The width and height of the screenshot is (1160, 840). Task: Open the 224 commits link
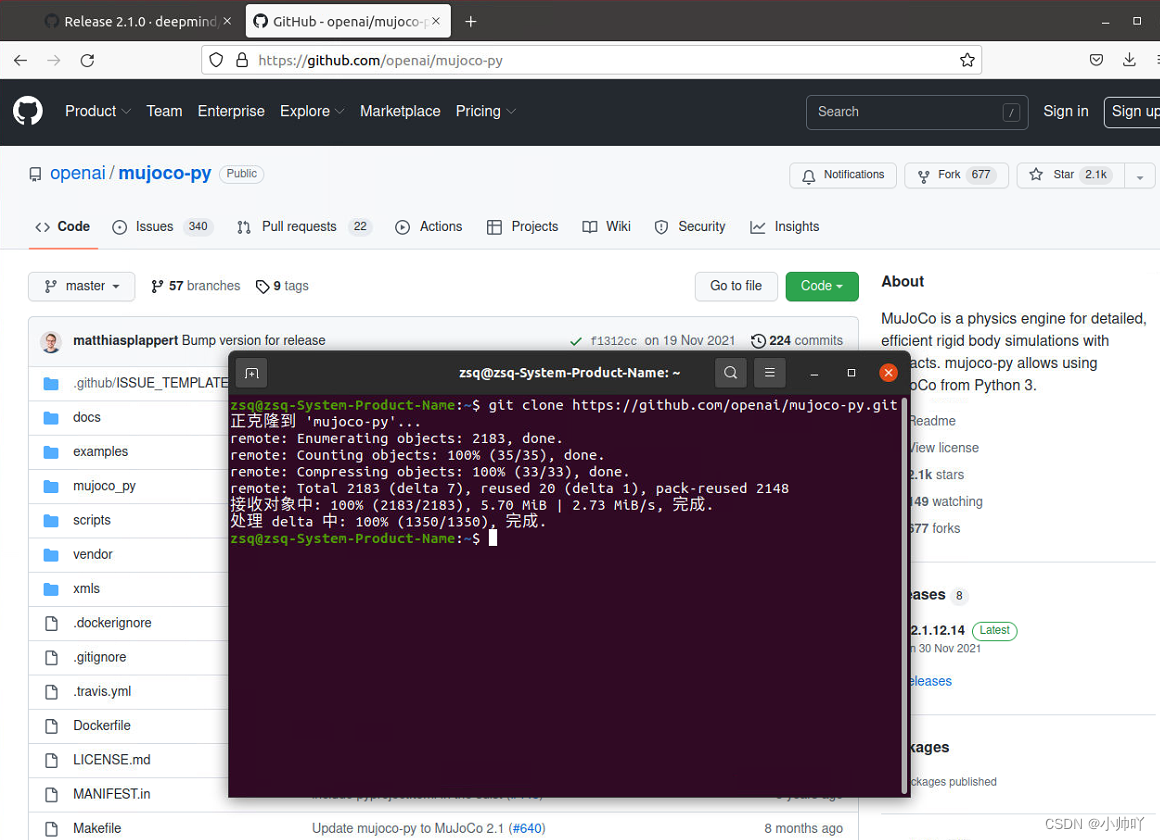click(797, 340)
